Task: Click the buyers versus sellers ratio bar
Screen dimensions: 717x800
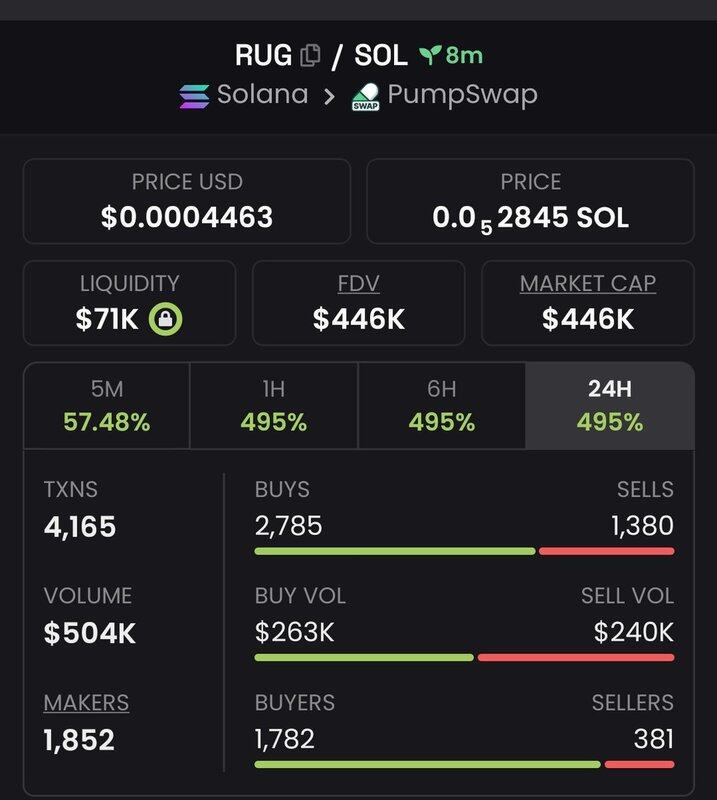Action: (464, 764)
